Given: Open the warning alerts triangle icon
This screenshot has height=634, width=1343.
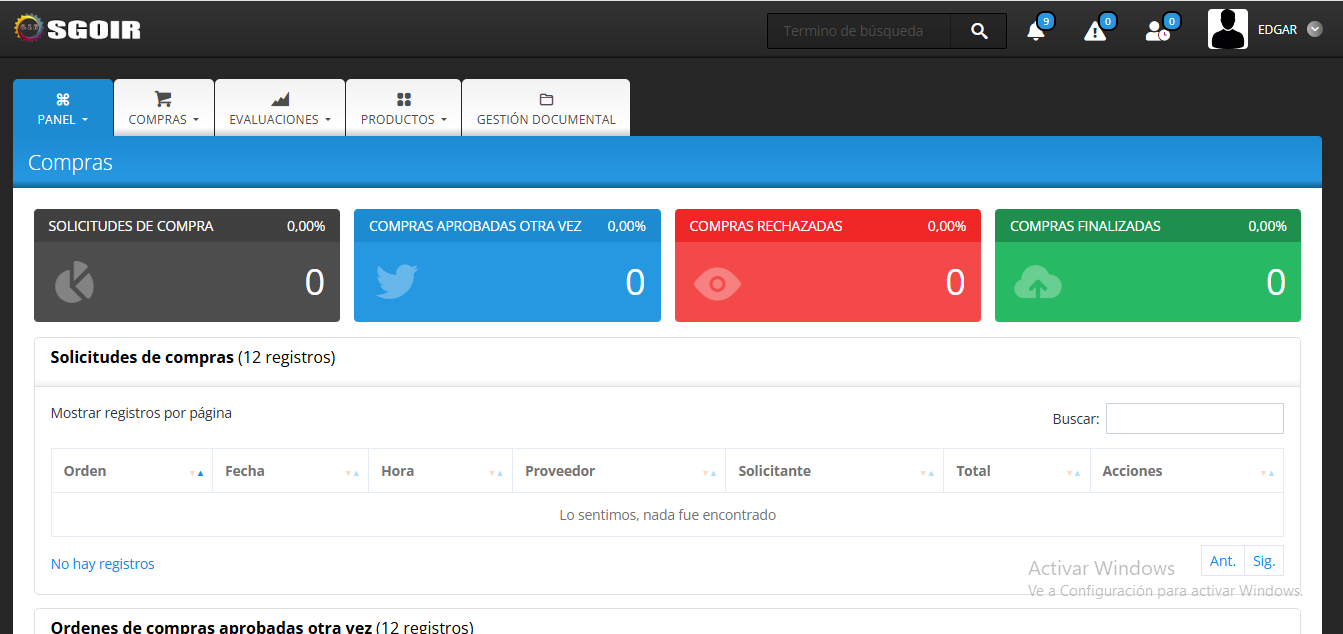Looking at the screenshot, I should 1095,31.
